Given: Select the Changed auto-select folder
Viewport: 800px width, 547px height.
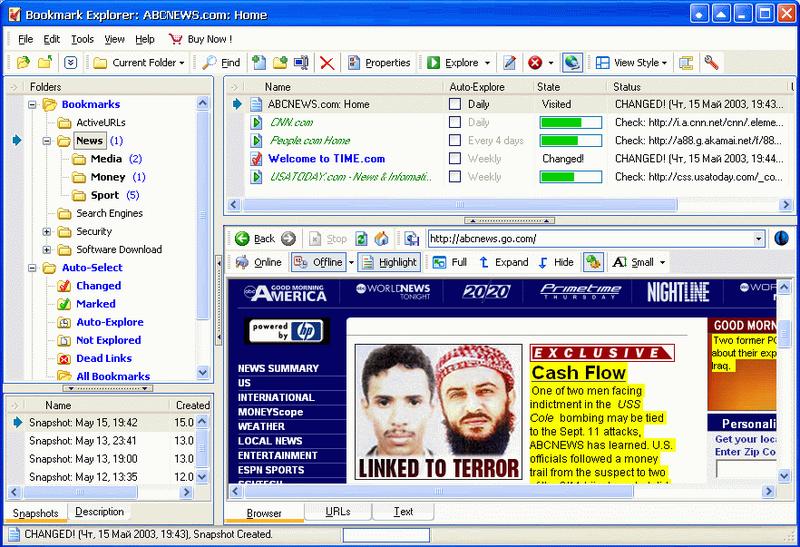Looking at the screenshot, I should click(98, 286).
